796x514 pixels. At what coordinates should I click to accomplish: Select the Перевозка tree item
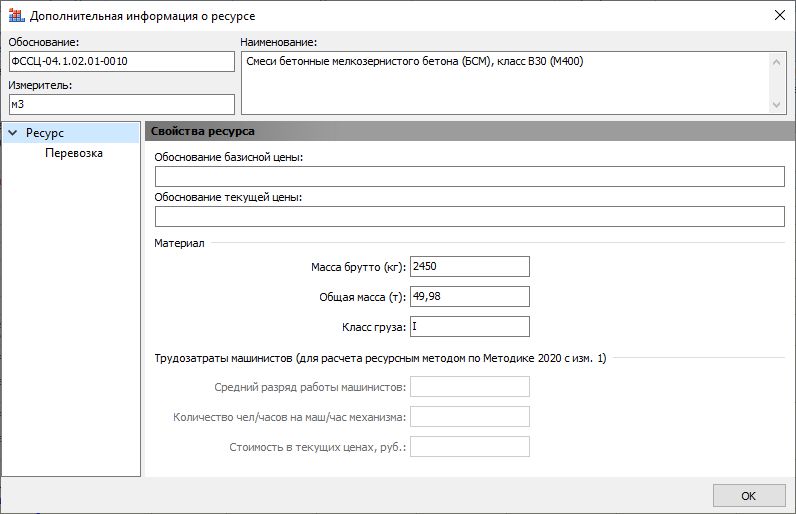click(74, 153)
